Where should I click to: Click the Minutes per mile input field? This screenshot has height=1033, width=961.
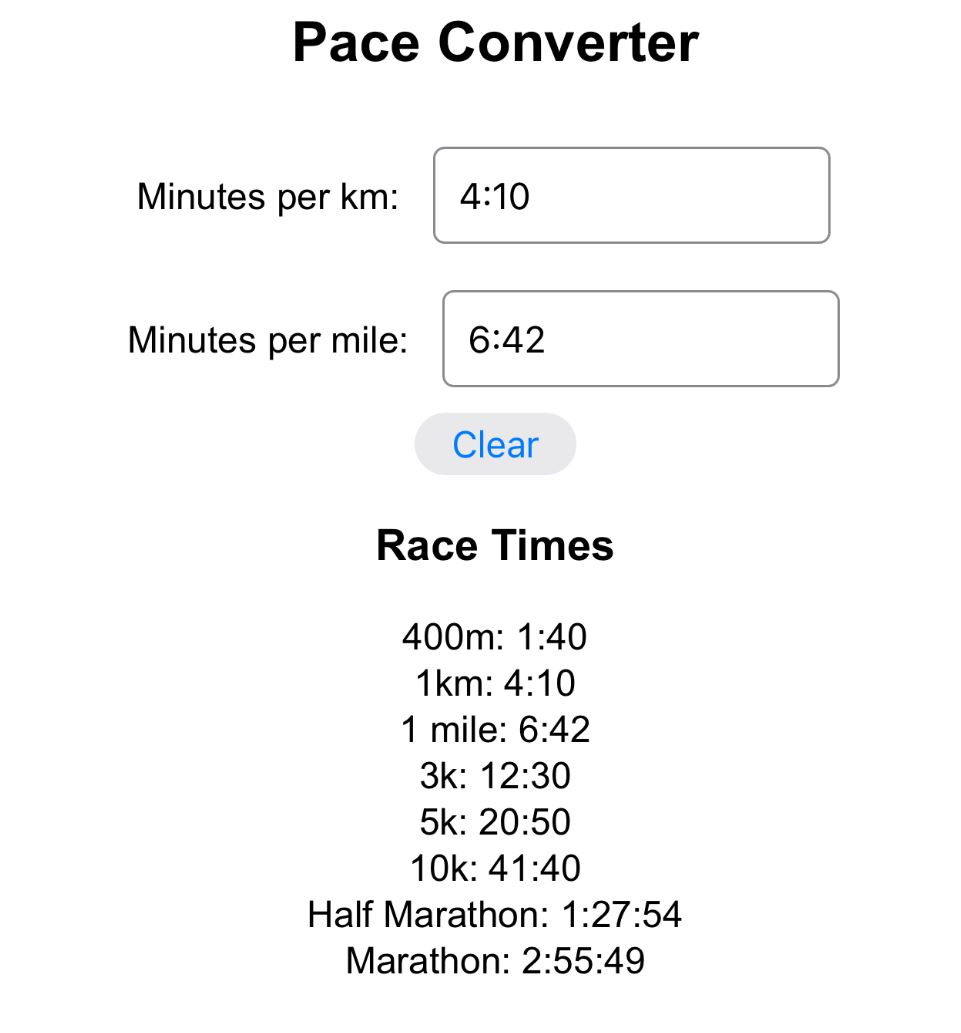[x=638, y=338]
